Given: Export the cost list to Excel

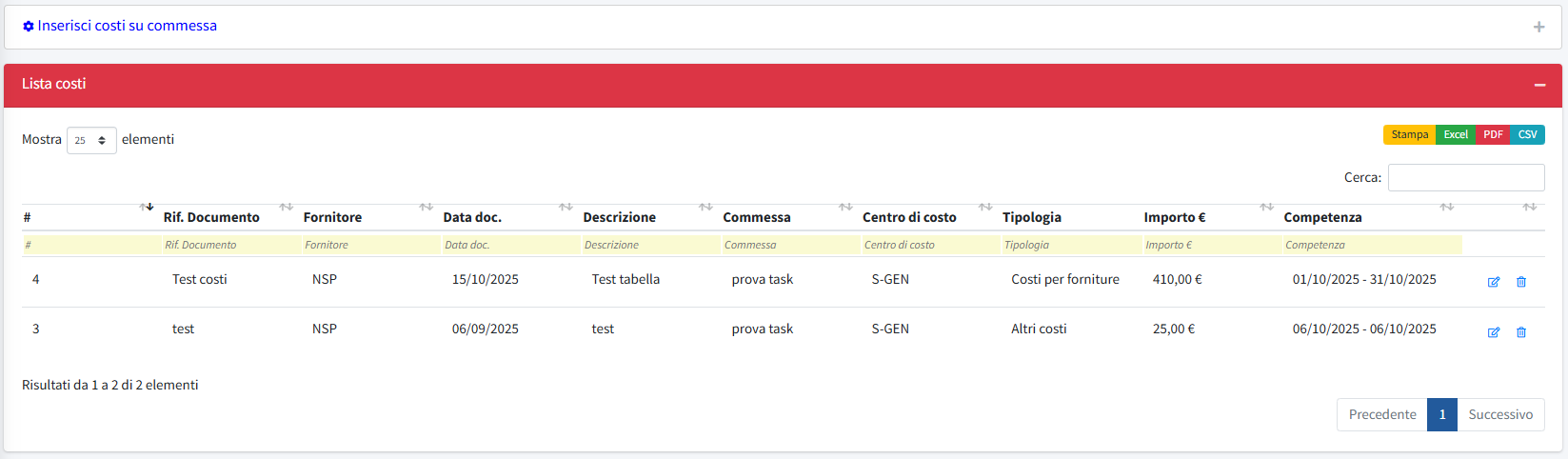Looking at the screenshot, I should click(x=1455, y=134).
